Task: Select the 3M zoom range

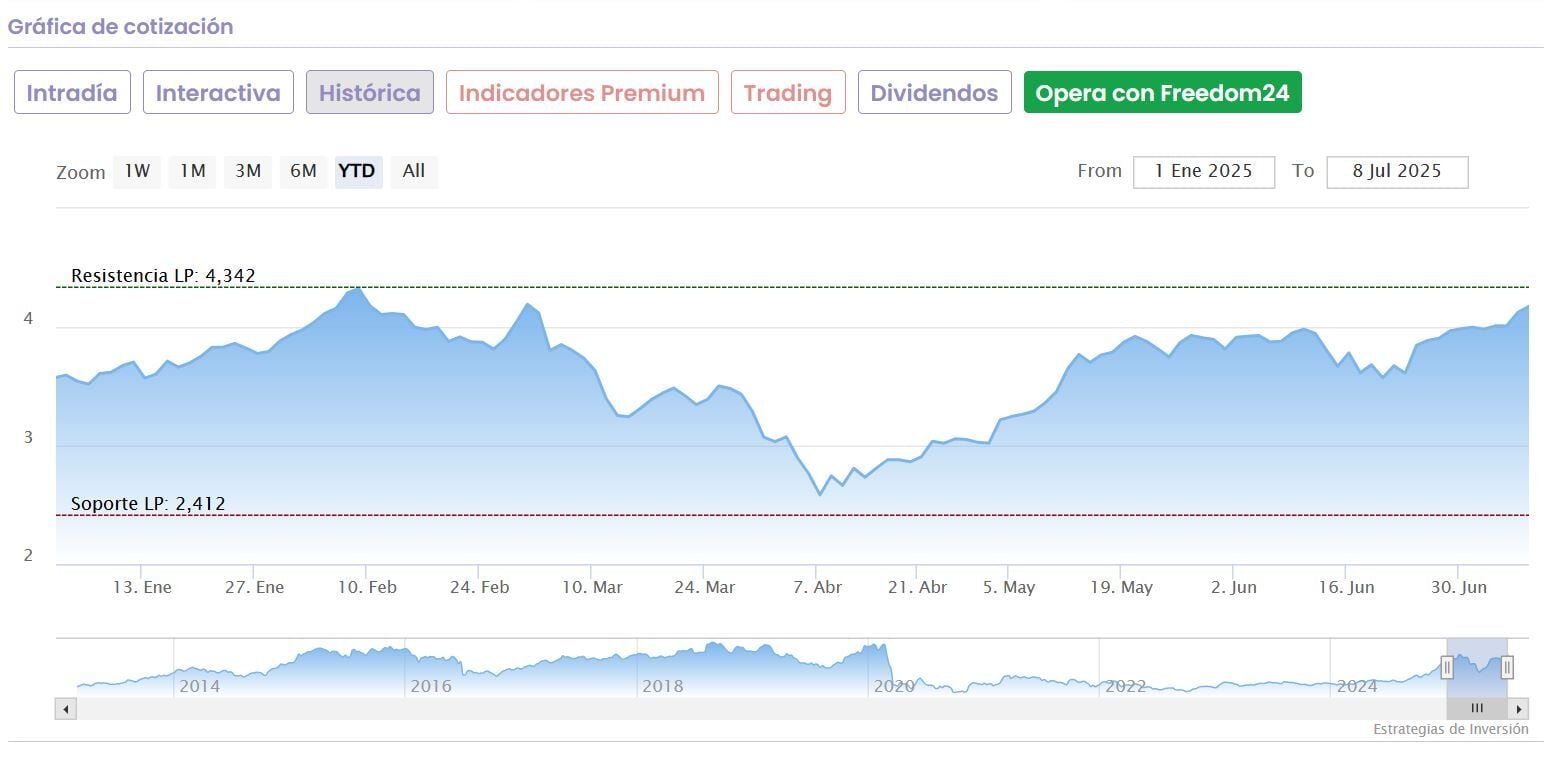Action: point(248,171)
